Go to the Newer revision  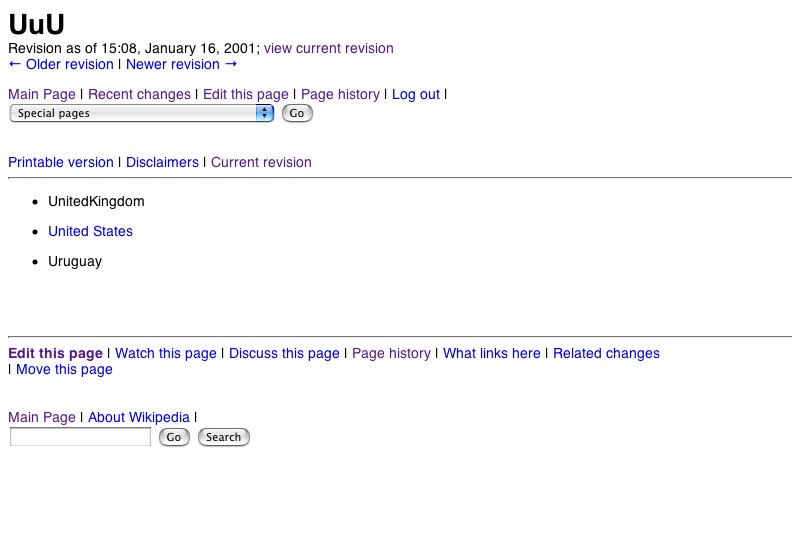point(182,64)
